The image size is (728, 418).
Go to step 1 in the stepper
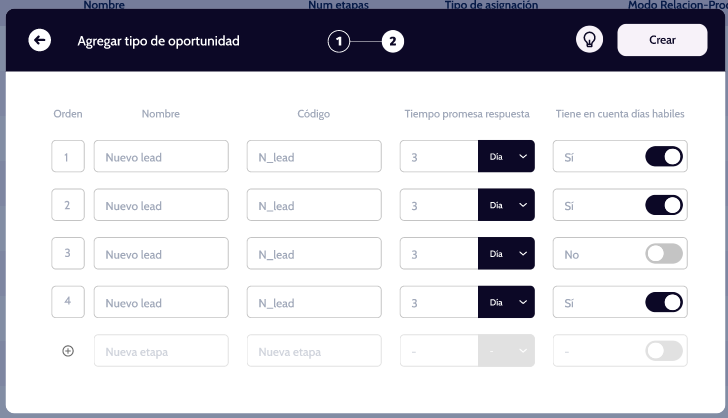339,41
